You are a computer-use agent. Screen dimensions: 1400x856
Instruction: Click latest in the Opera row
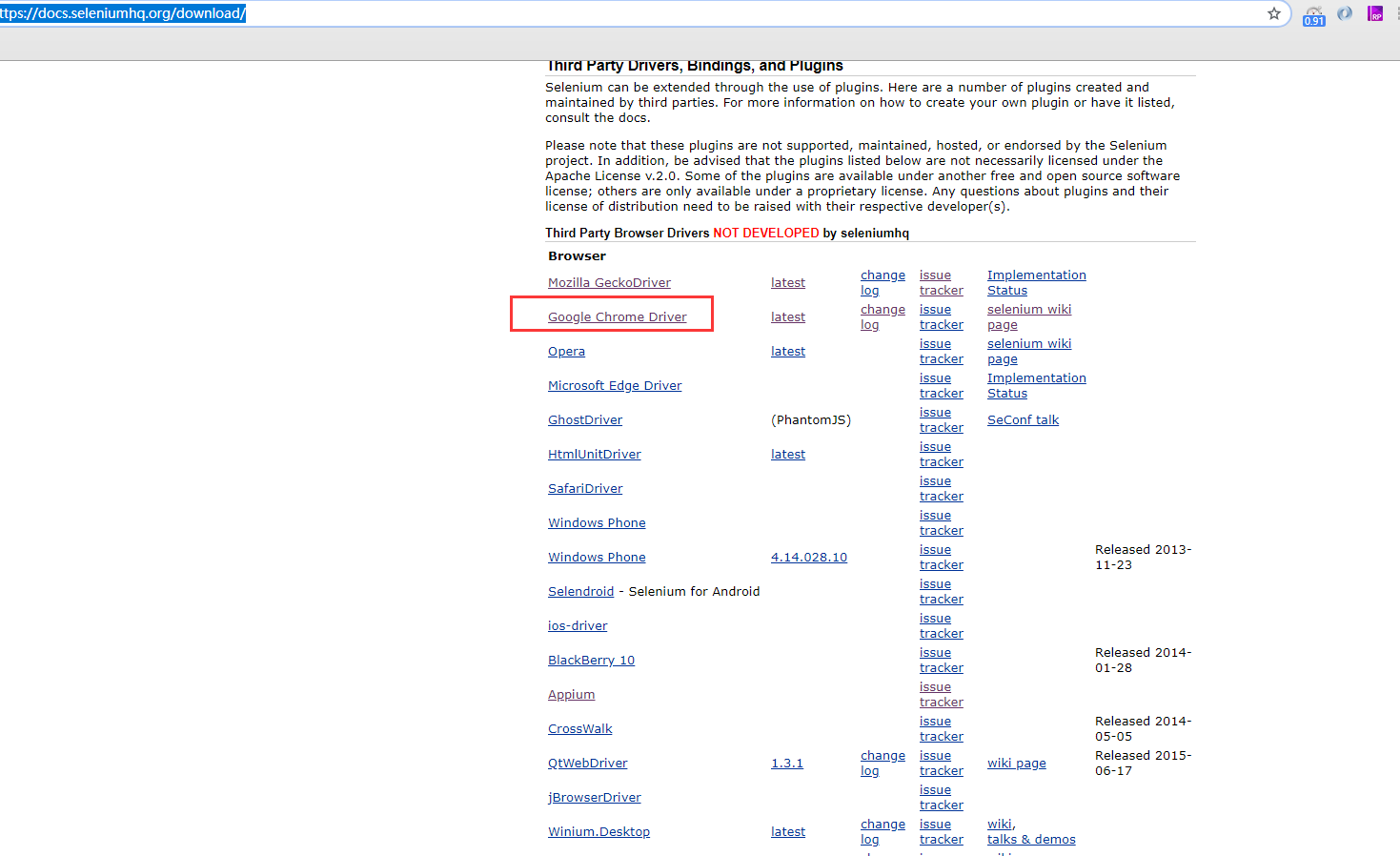tap(788, 351)
